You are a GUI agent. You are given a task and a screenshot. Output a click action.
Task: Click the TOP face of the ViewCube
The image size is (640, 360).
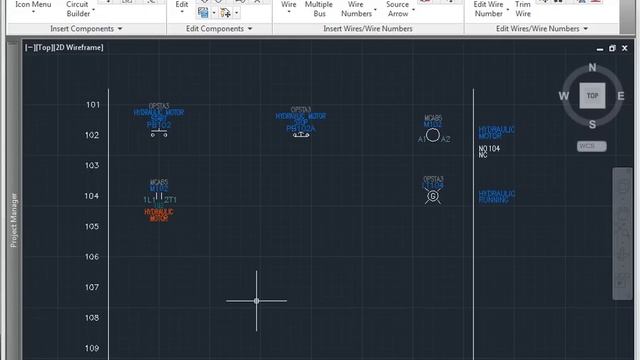point(592,96)
